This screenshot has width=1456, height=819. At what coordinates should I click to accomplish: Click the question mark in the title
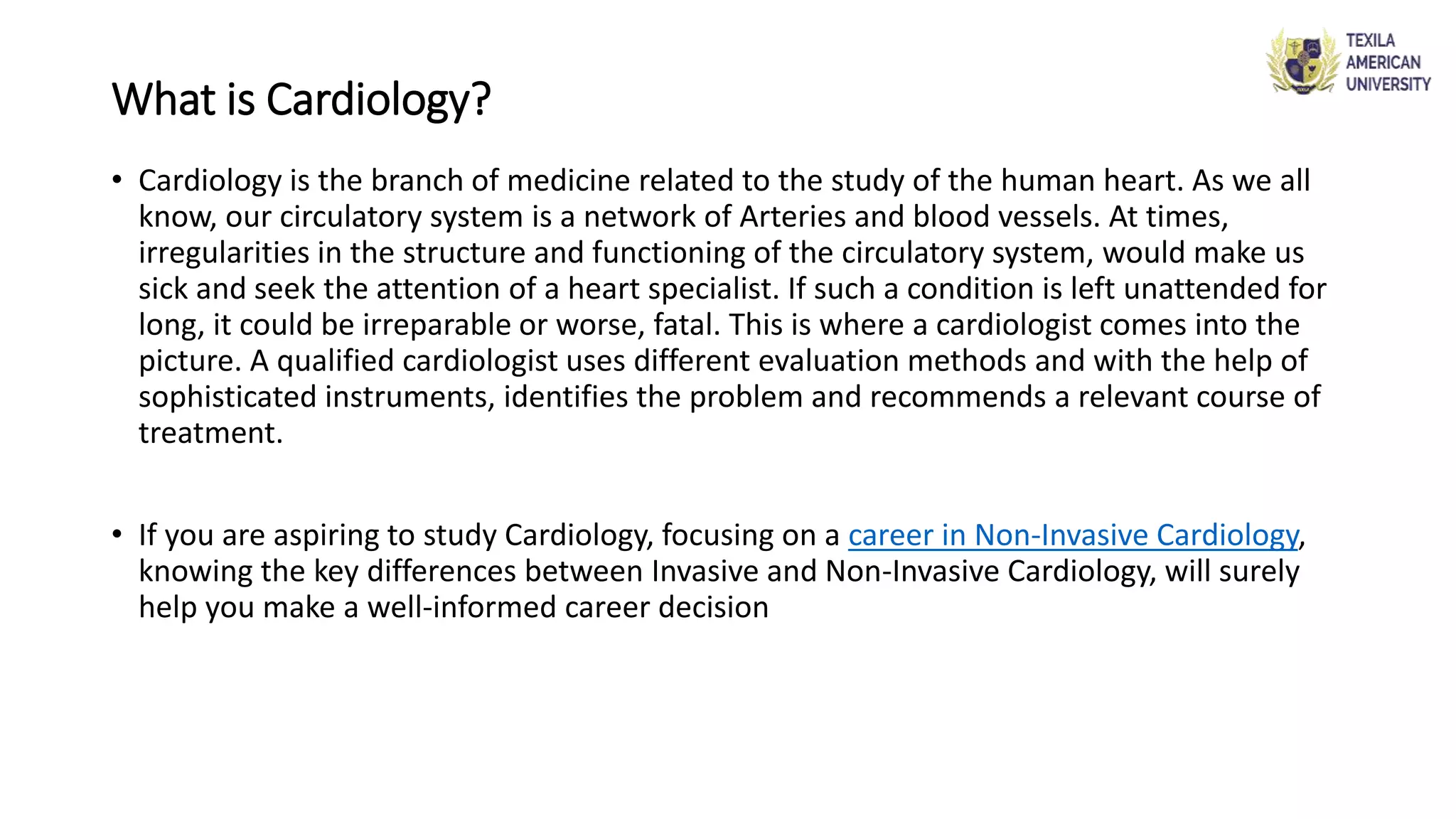481,100
